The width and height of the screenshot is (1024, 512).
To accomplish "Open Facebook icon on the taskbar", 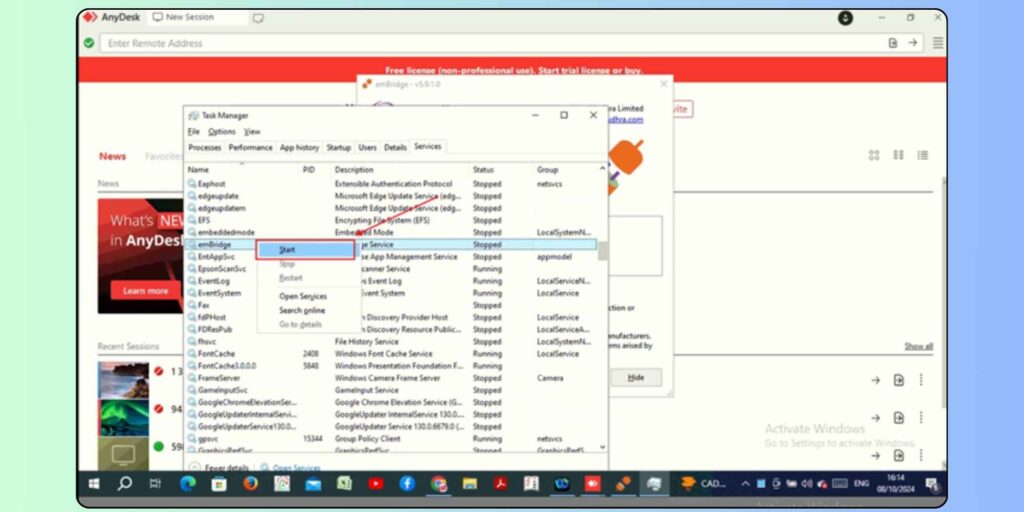I will 406,484.
